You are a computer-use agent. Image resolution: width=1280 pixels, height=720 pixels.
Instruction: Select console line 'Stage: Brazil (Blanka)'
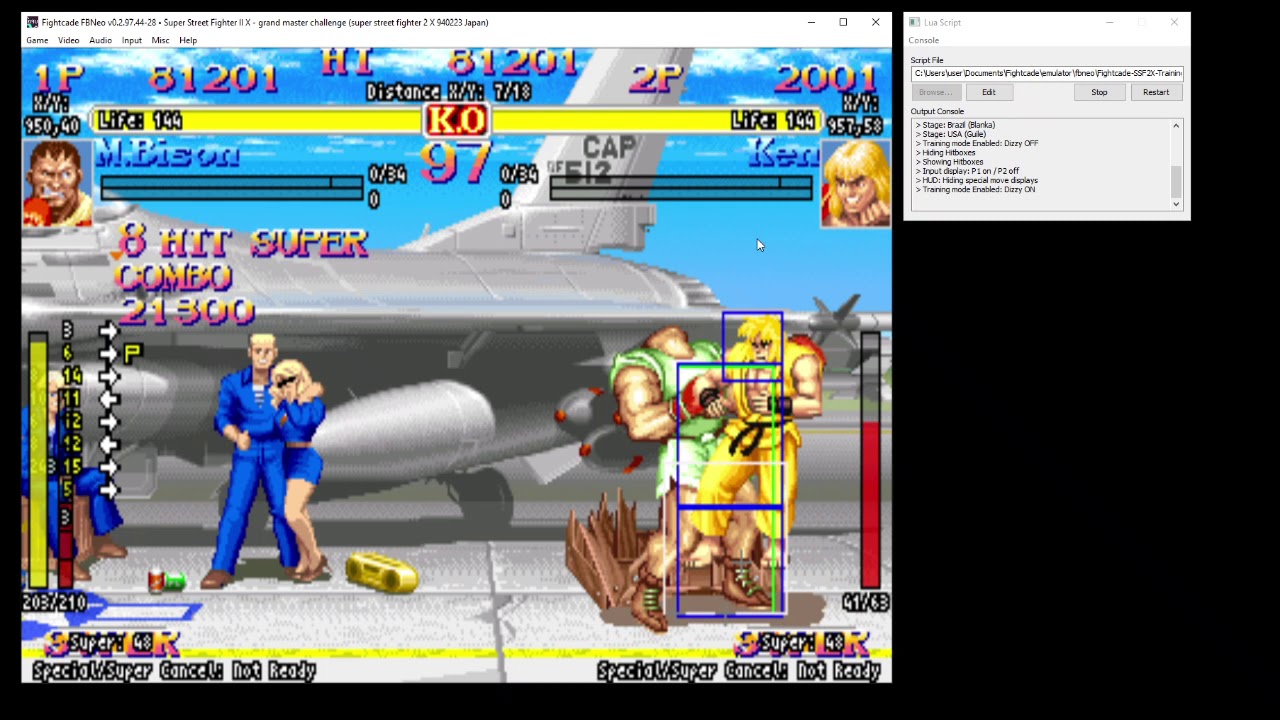click(x=955, y=125)
